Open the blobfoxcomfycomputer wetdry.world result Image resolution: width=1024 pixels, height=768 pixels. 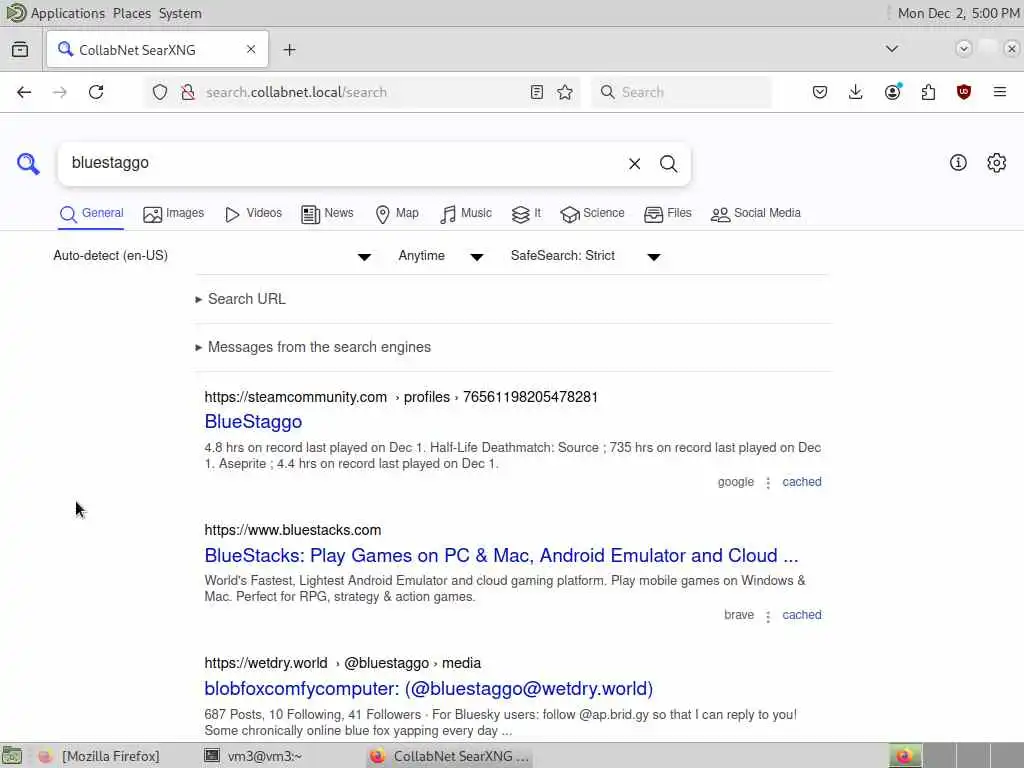(x=428, y=689)
